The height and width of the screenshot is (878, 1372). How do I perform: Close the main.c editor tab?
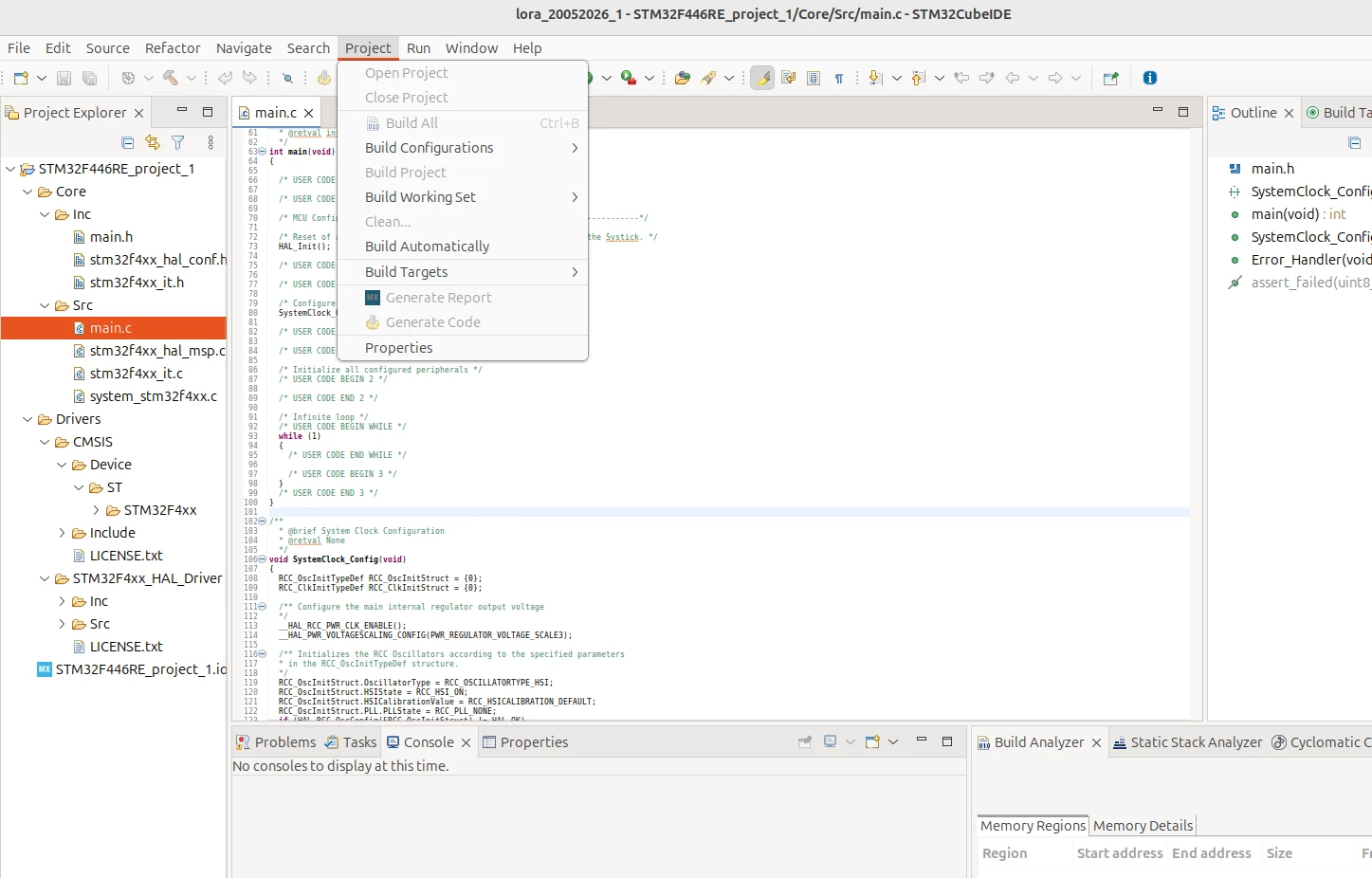[308, 113]
